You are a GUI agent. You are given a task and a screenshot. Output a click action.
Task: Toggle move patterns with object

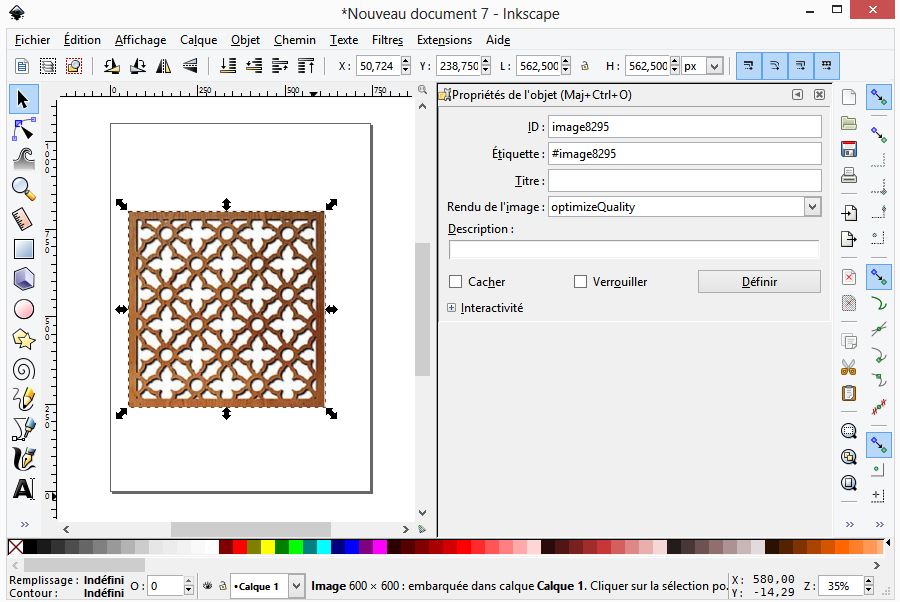point(827,66)
